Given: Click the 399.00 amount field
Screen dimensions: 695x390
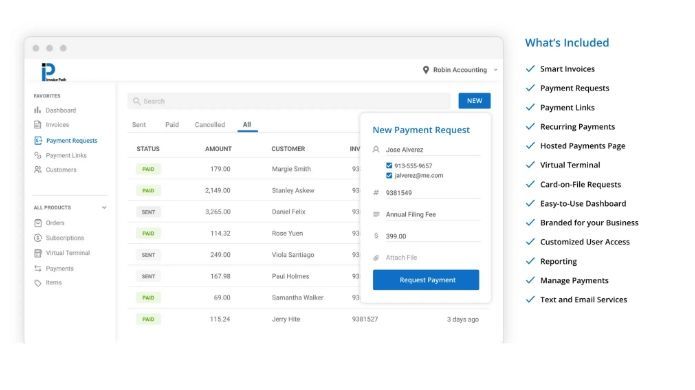Looking at the screenshot, I should click(432, 236).
